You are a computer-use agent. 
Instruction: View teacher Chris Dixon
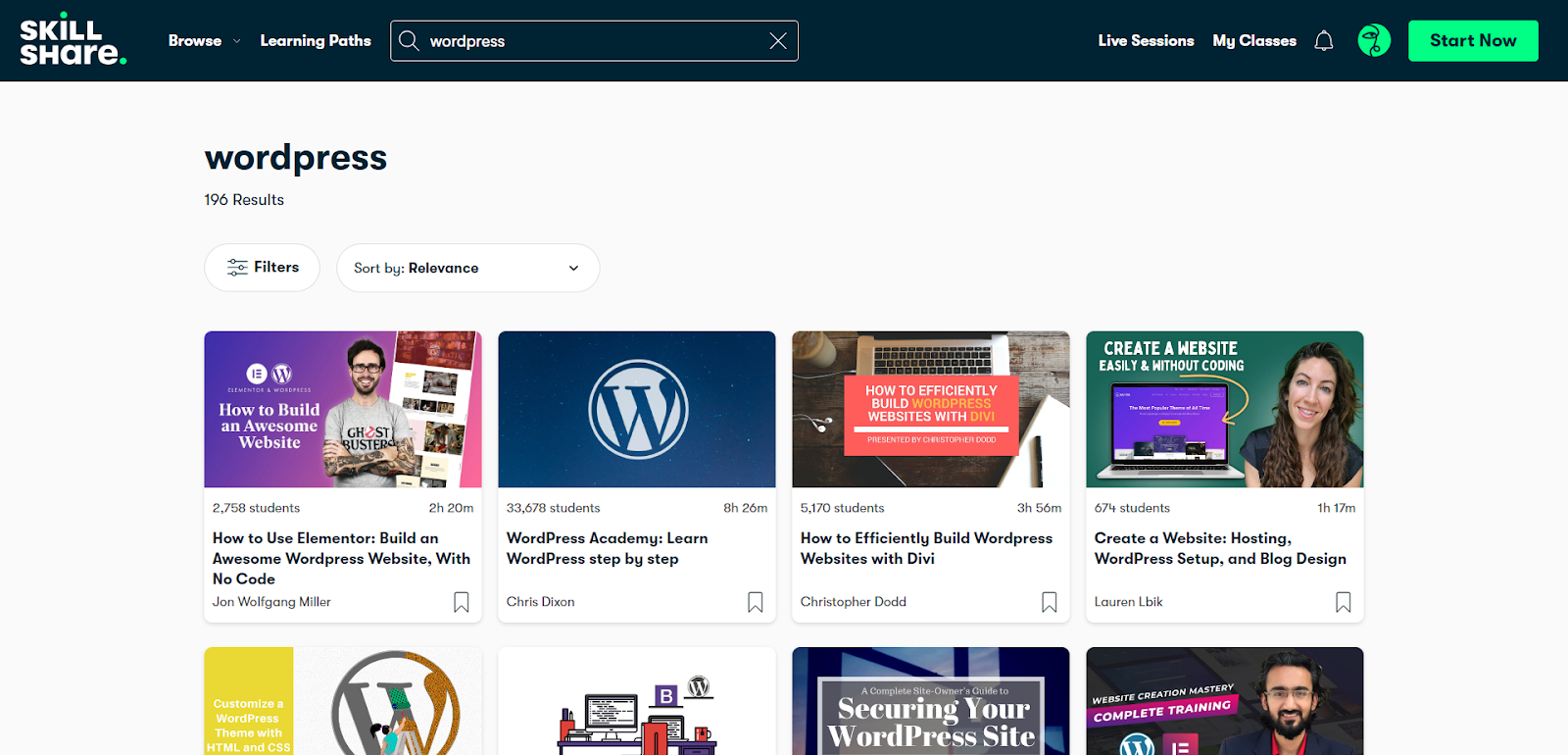tap(541, 602)
